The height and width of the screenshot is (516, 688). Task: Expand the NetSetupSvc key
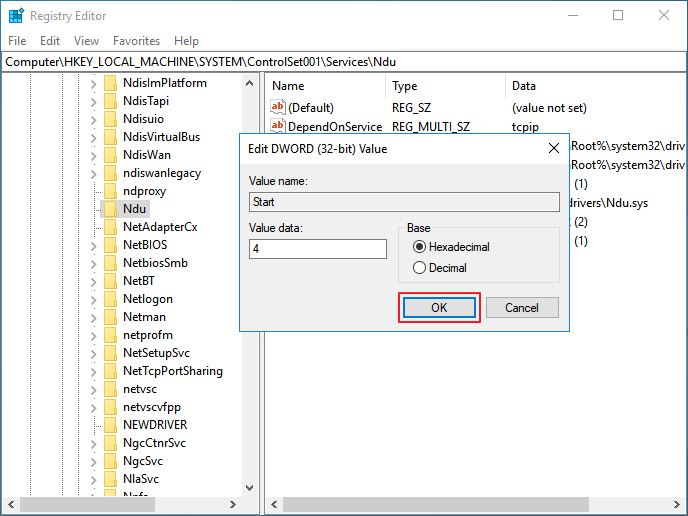point(93,354)
